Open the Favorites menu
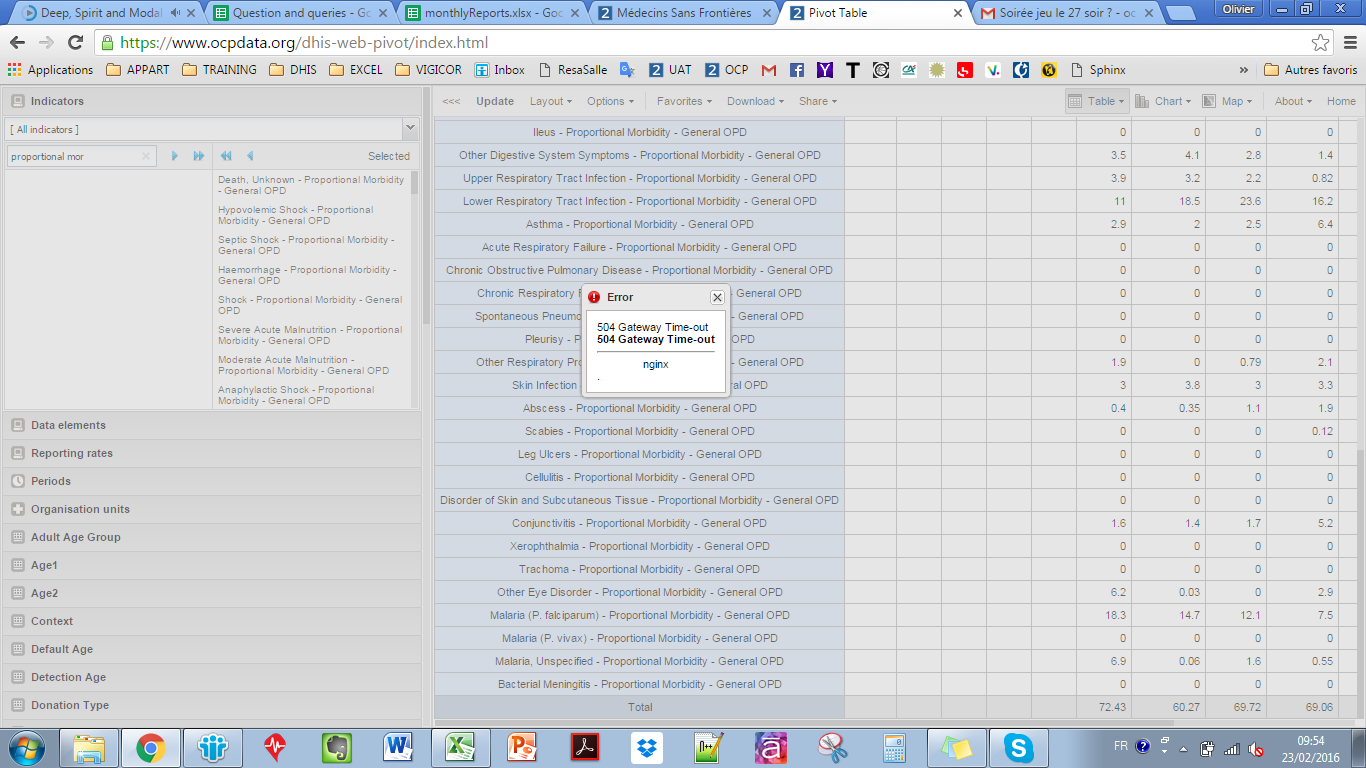Image resolution: width=1366 pixels, height=768 pixels. pyautogui.click(x=684, y=101)
